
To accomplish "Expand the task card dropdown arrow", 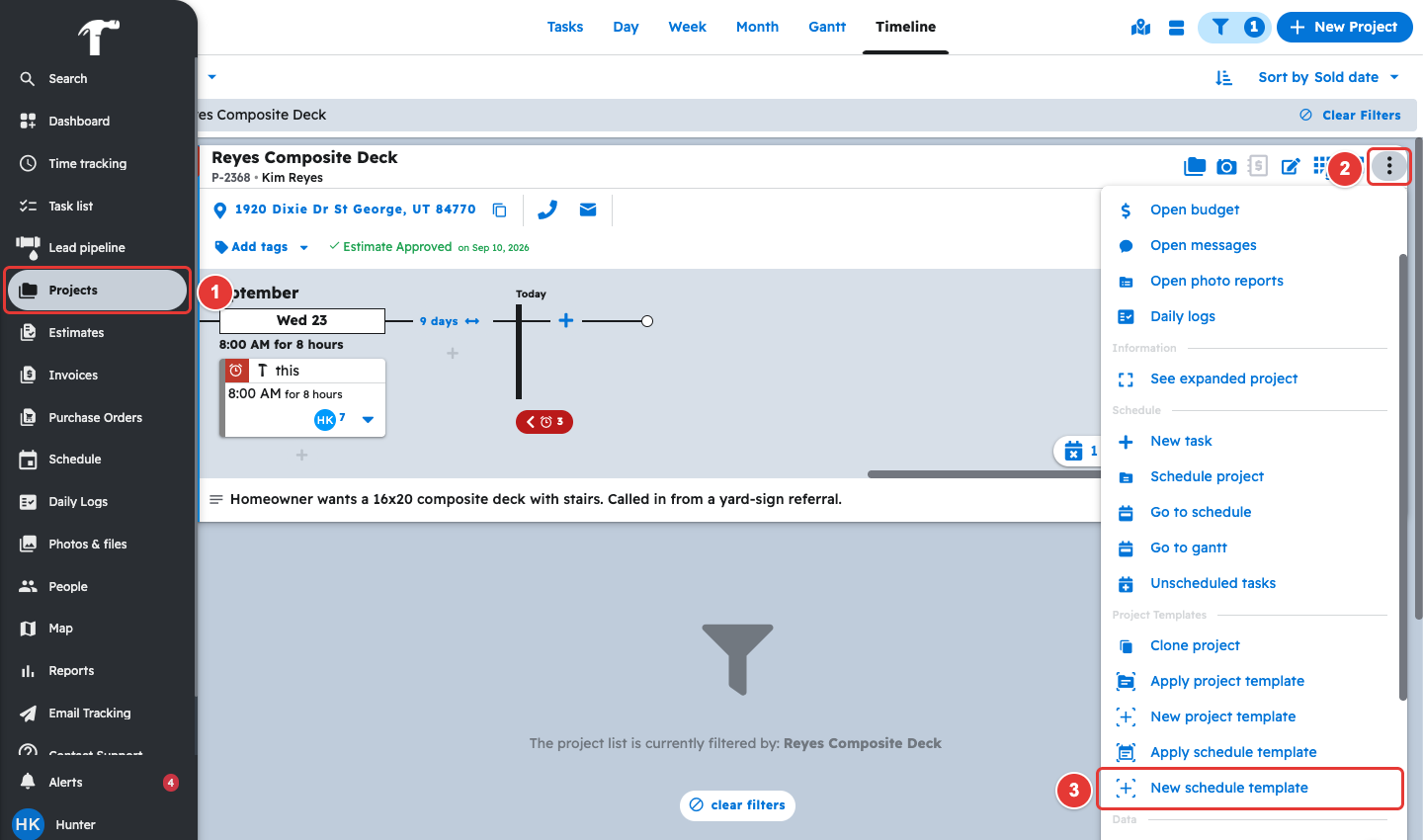I will point(369,420).
